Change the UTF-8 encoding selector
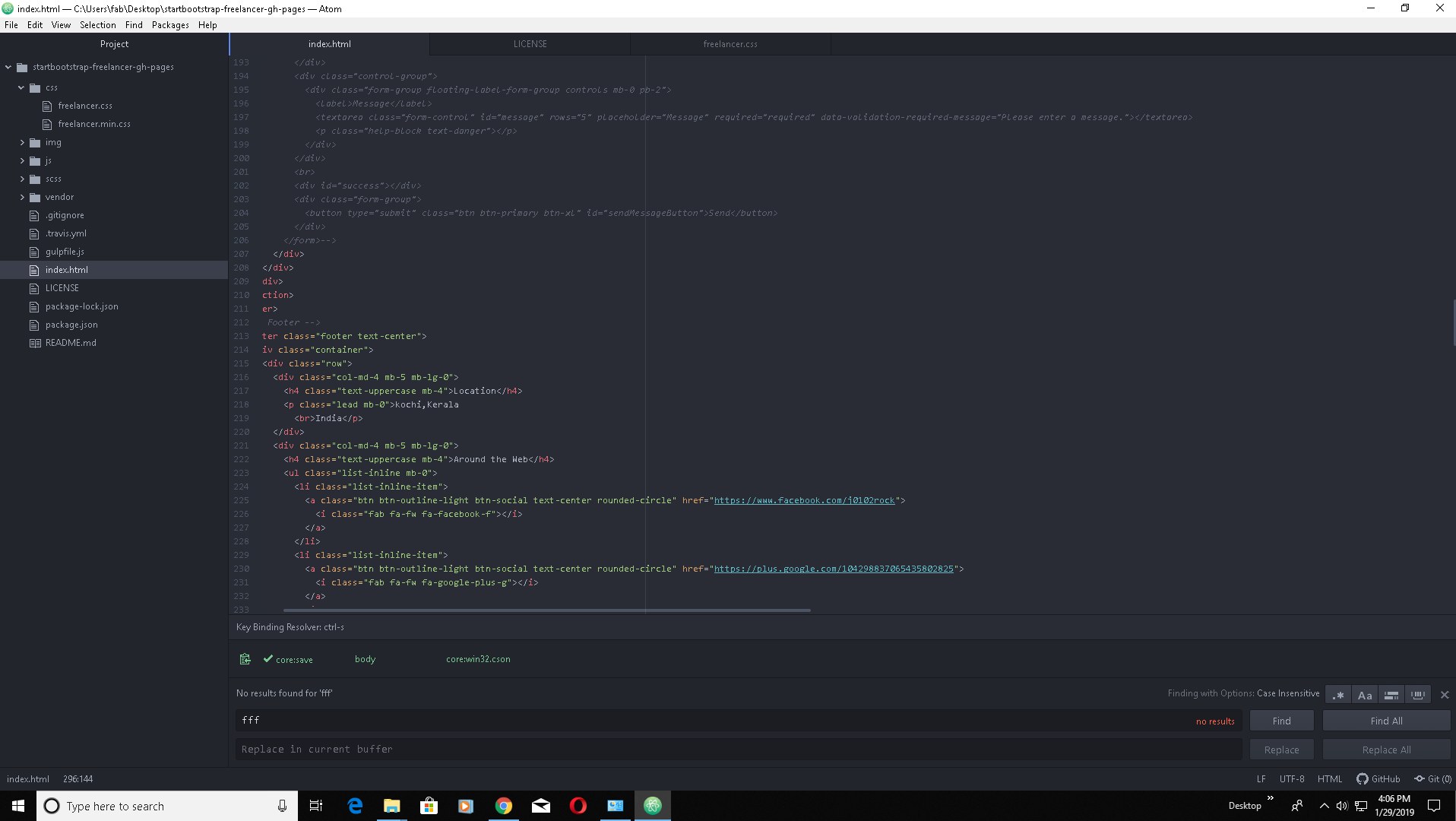The image size is (1456, 821). click(x=1291, y=779)
